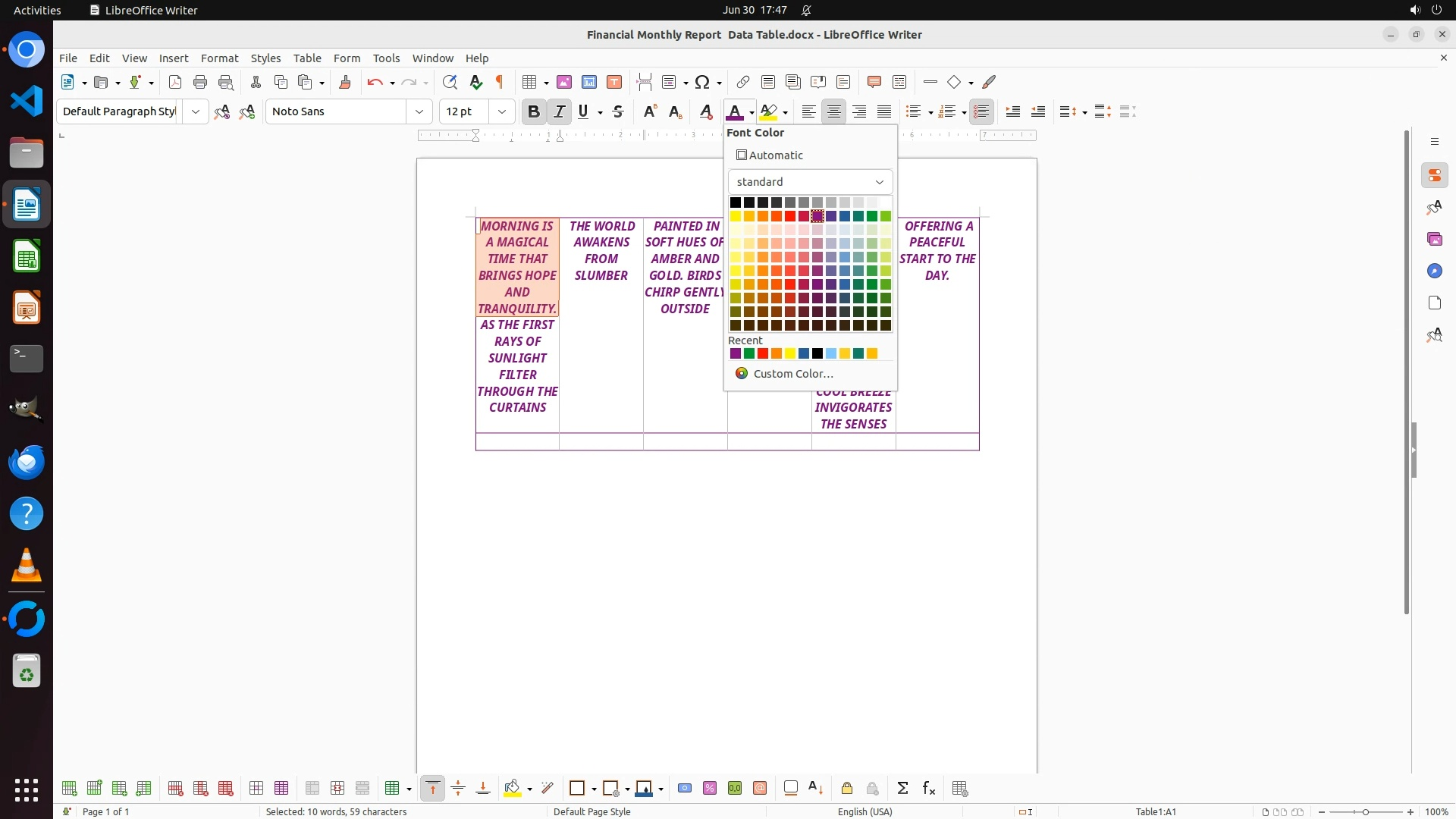Click the Insert Hyperlink icon

tap(743, 82)
